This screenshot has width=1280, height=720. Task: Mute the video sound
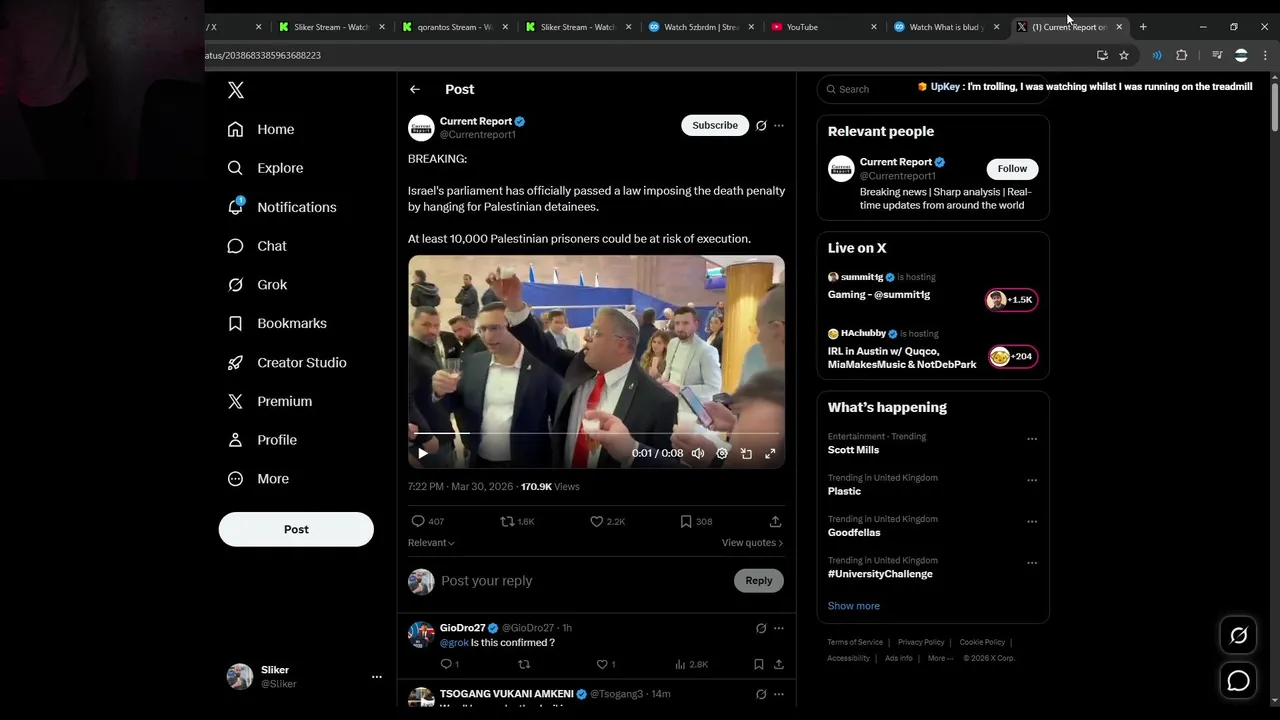pos(698,453)
